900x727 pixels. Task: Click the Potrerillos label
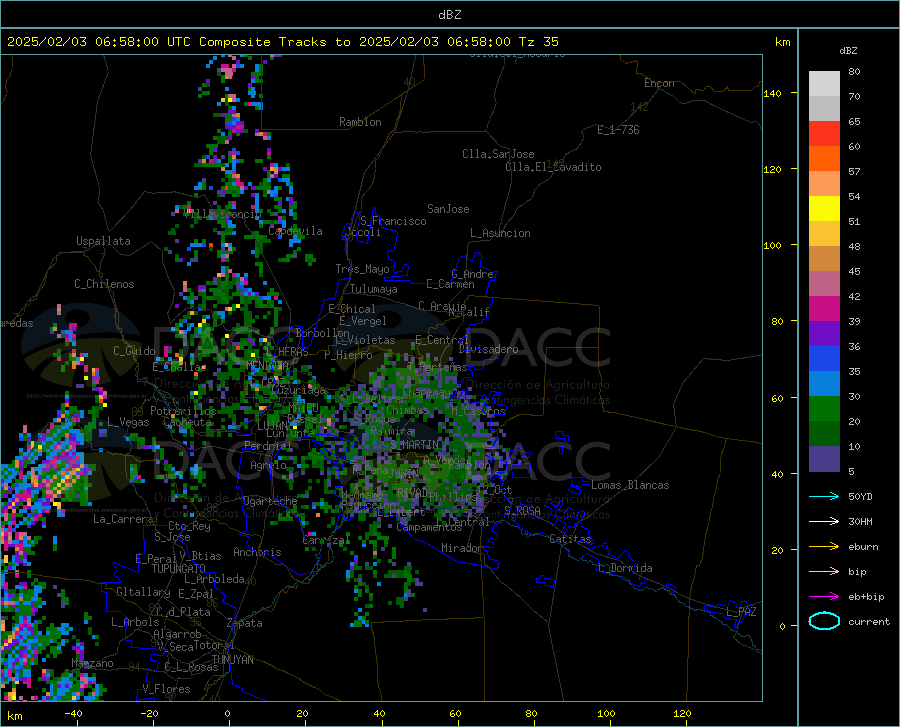[x=183, y=411]
